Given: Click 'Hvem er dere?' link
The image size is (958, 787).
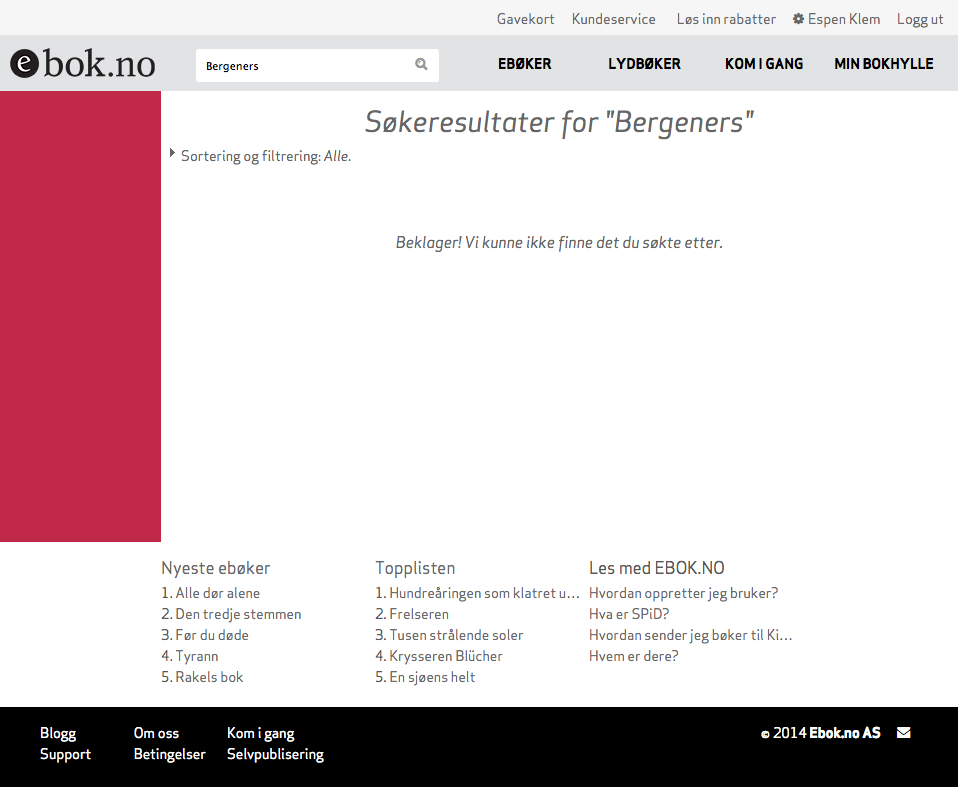Looking at the screenshot, I should pos(634,656).
